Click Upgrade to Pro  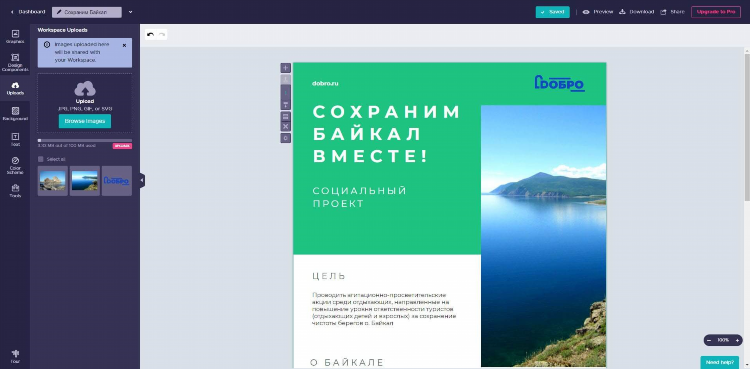coord(716,12)
